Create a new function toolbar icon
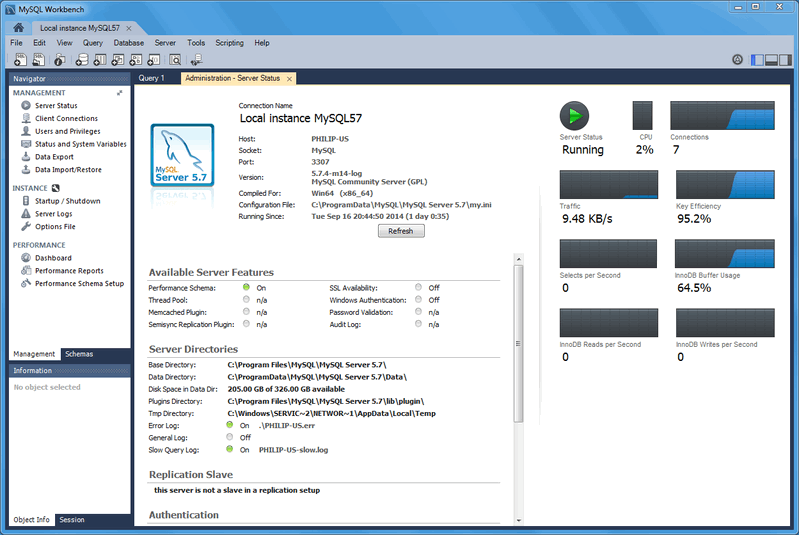Viewport: 799px width, 535px height. point(153,60)
